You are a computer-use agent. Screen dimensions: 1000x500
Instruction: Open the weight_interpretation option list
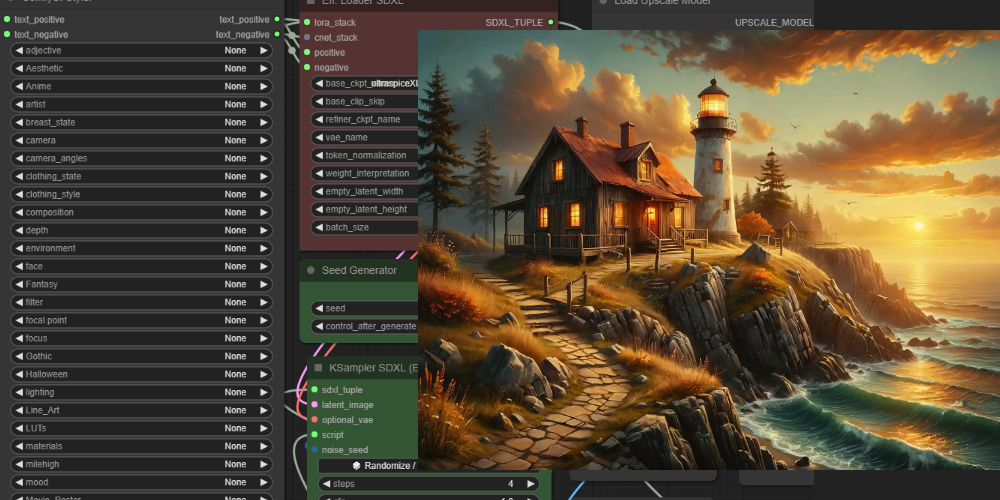click(x=365, y=173)
